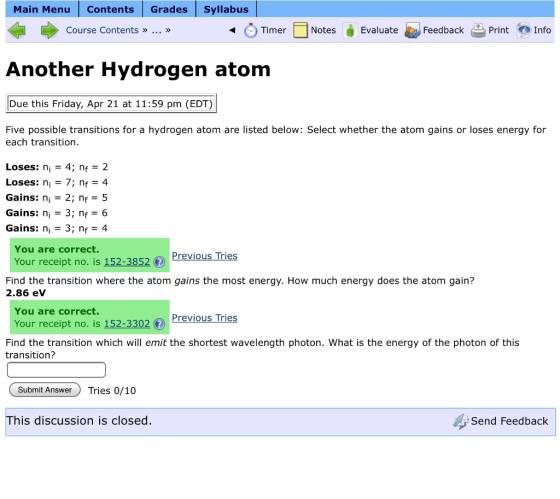
Task: Collapse toolbar with small black triangle
Action: tap(232, 30)
